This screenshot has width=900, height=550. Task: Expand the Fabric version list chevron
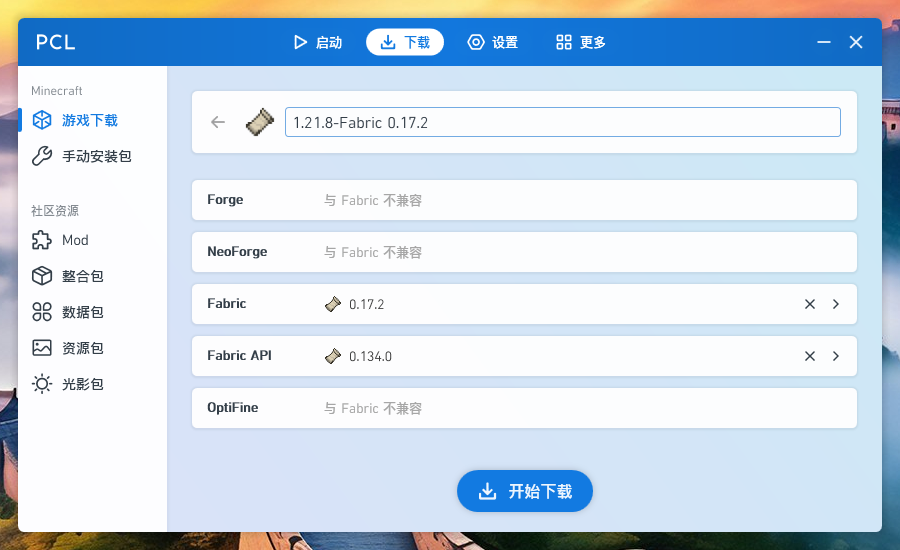836,304
